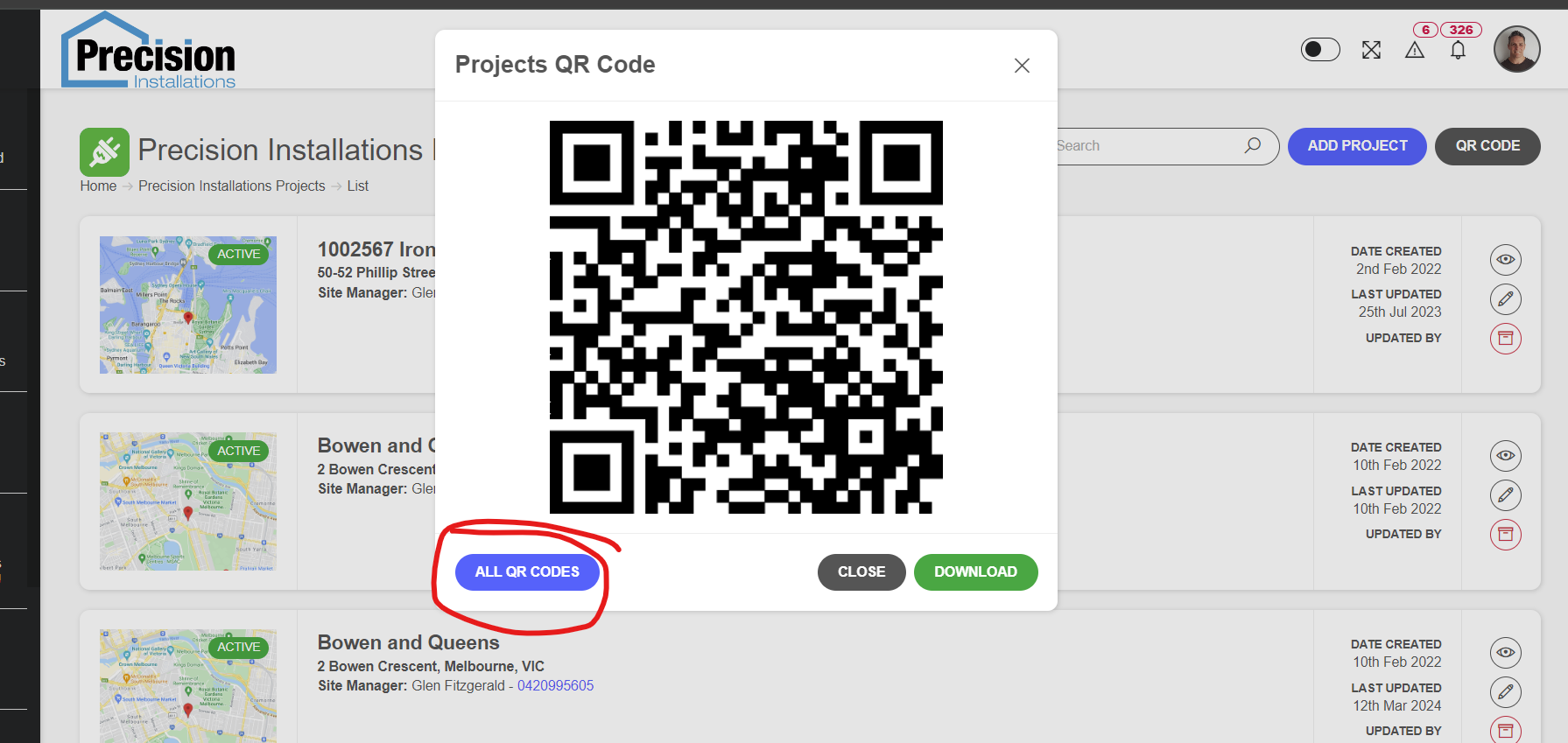
Task: Open the QR CODE button in header
Action: [x=1487, y=146]
